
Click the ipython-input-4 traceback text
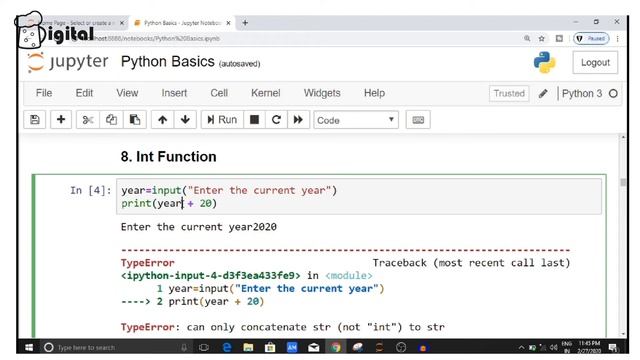211,276
